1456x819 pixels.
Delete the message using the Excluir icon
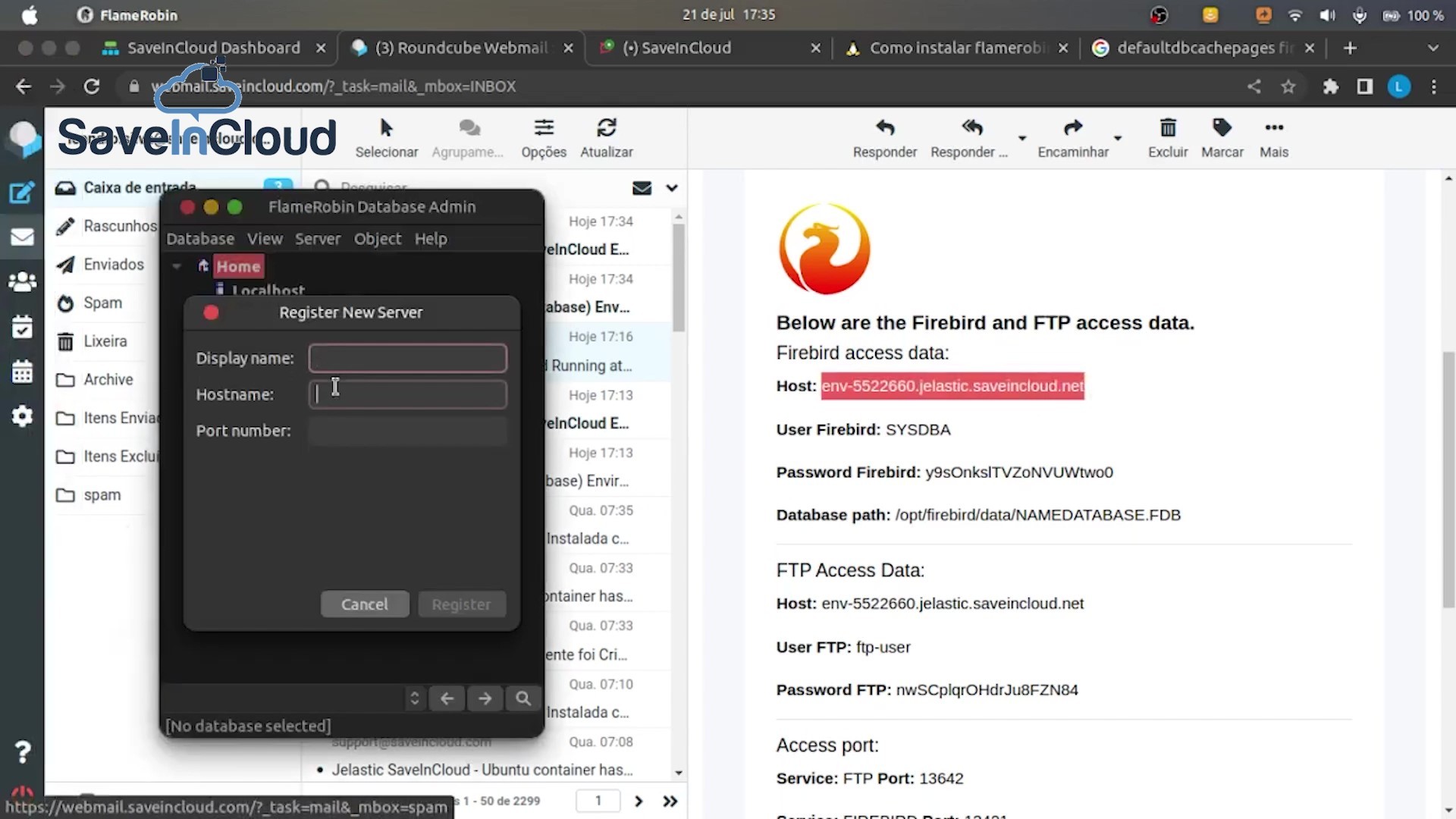click(1167, 136)
